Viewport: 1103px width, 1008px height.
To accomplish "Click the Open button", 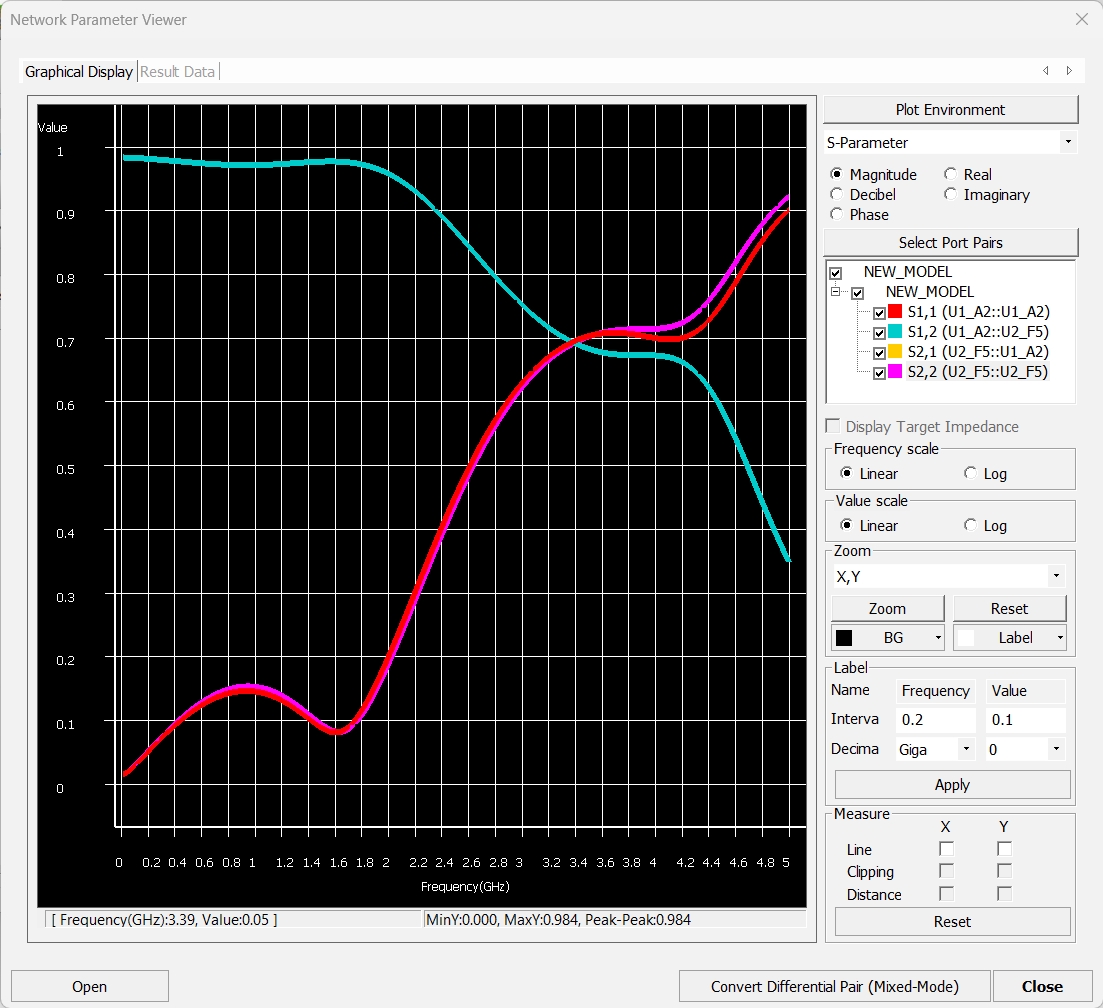I will click(89, 986).
